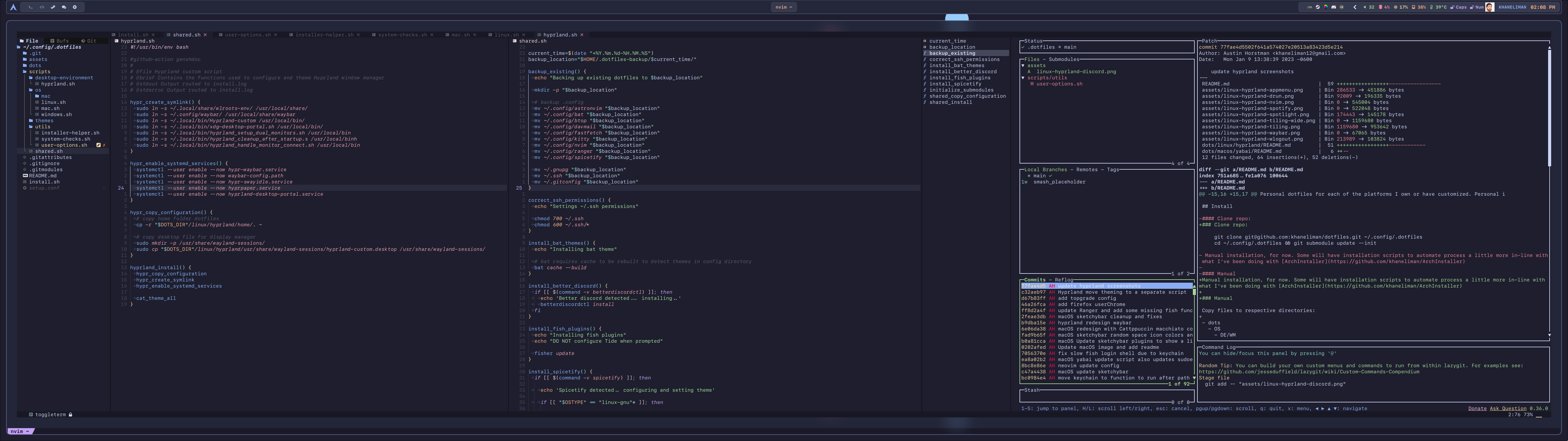Close the shared.sh buffer tab
The width and height of the screenshot is (1568, 441).
(x=205, y=35)
